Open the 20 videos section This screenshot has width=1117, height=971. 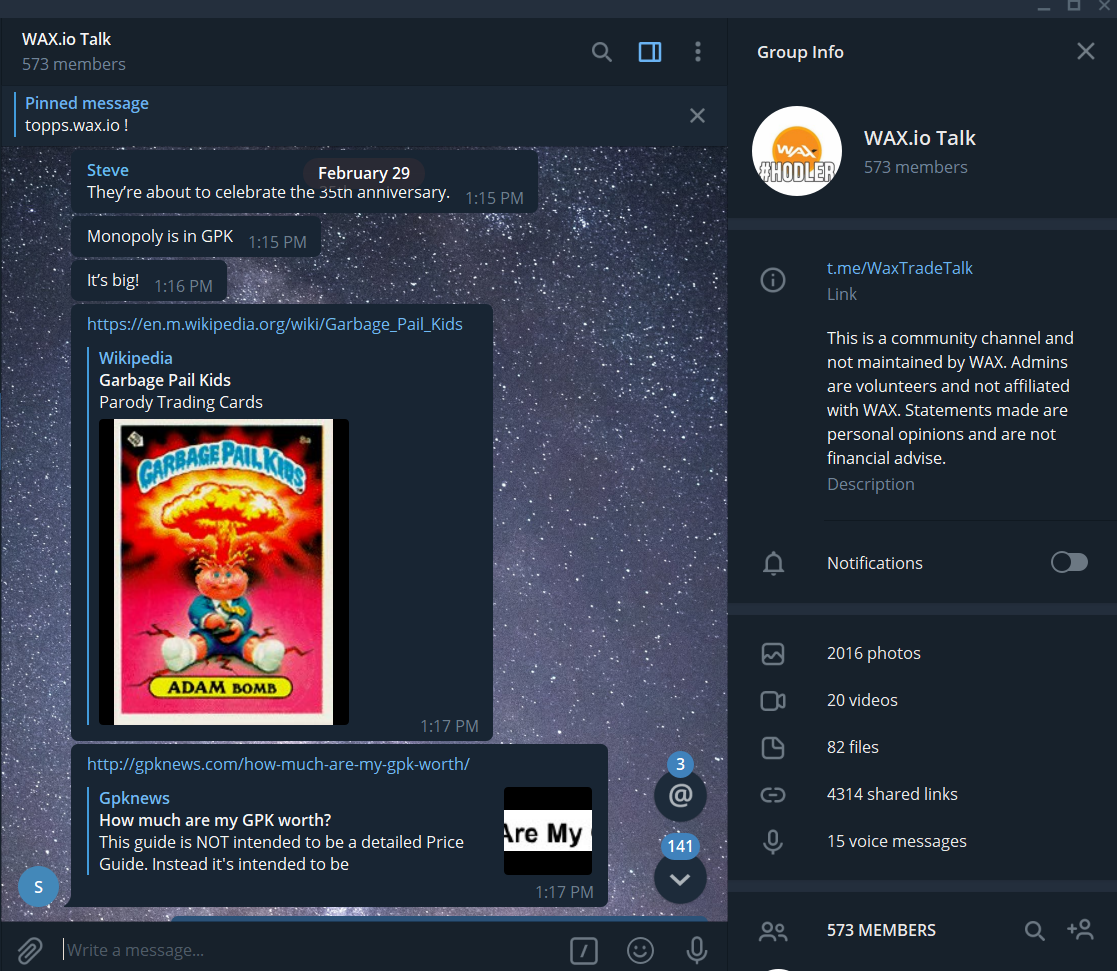coord(862,700)
